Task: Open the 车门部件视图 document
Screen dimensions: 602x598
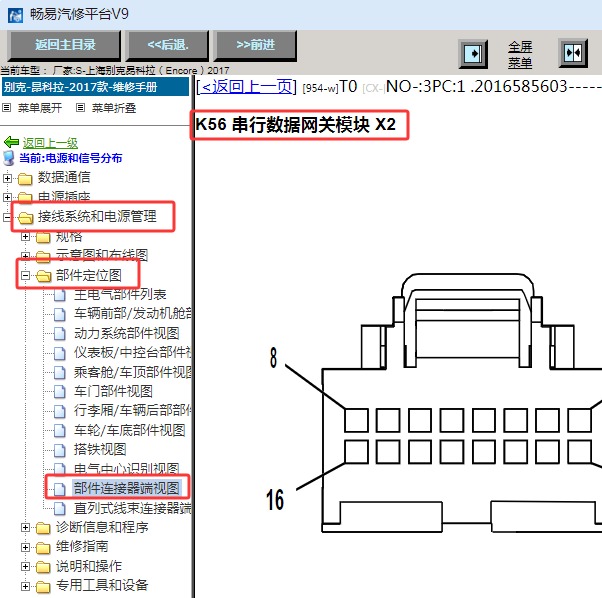Action: tap(113, 391)
